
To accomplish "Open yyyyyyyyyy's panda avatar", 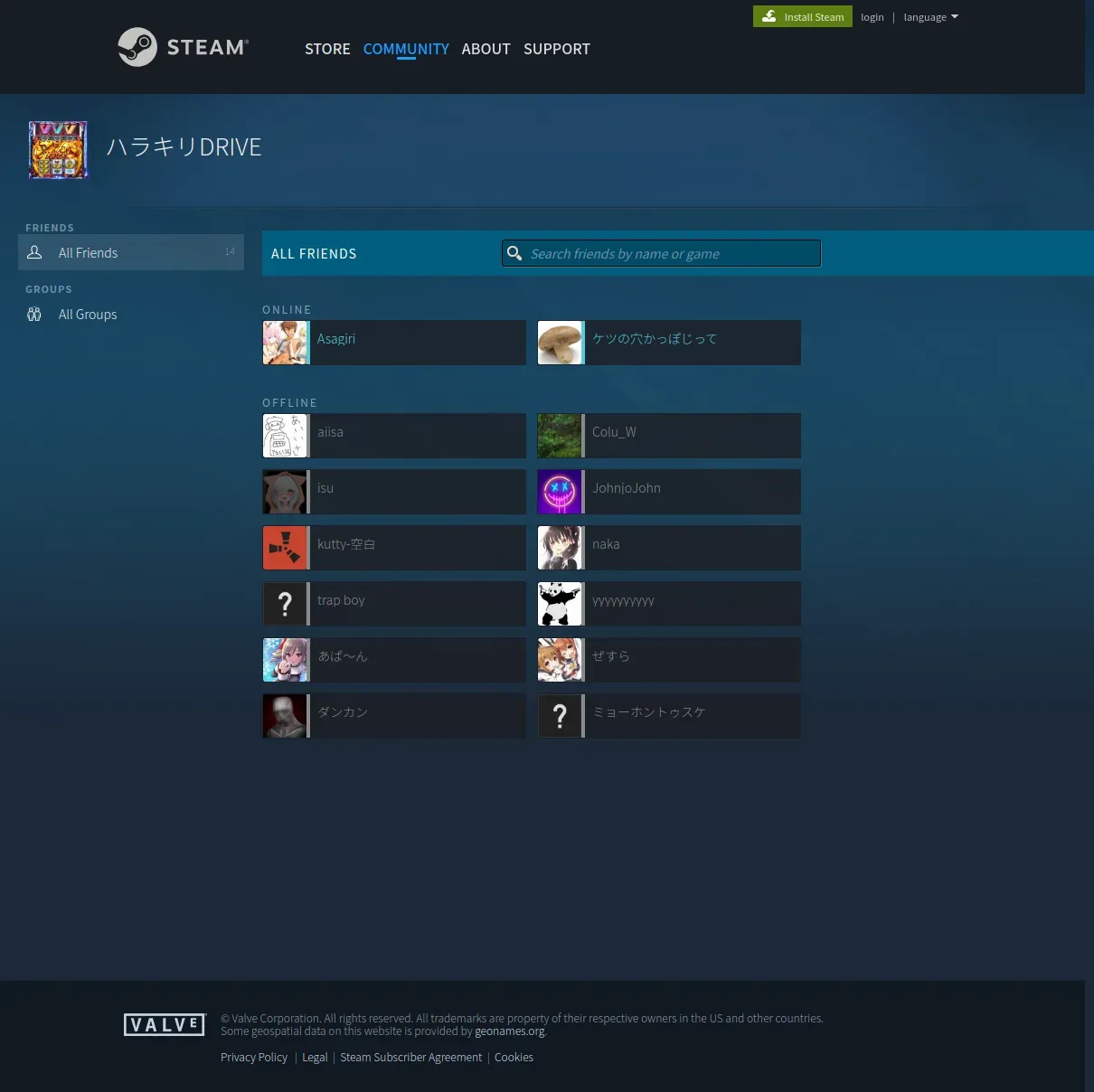I will click(561, 604).
